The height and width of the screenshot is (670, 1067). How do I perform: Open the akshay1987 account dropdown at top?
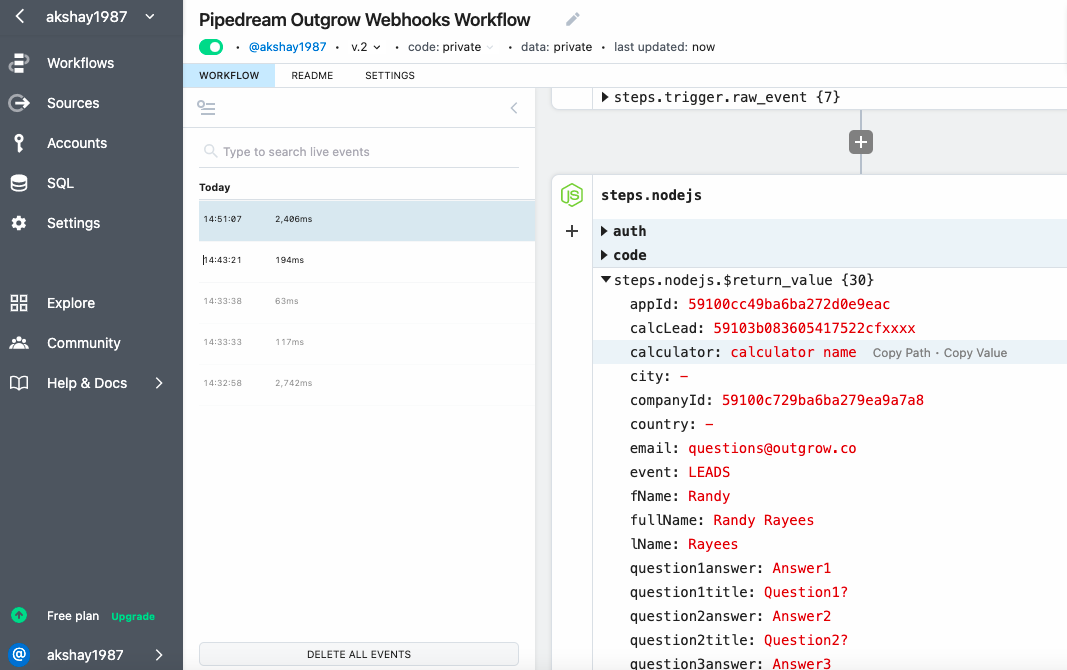click(x=150, y=16)
